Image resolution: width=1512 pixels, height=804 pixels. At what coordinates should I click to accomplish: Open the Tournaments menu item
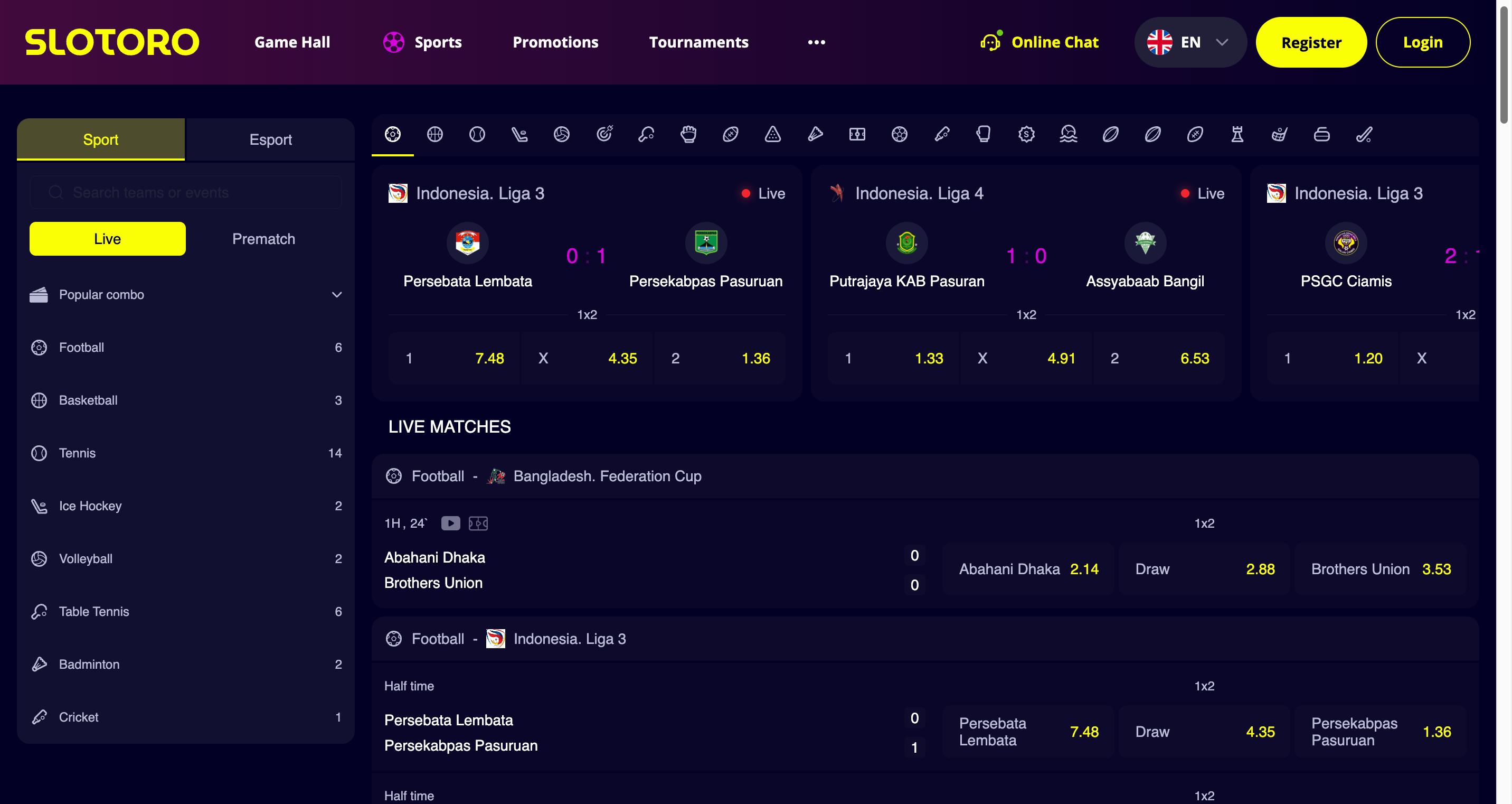[698, 42]
